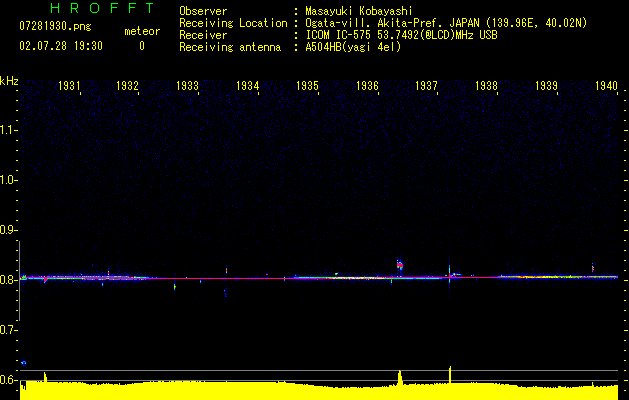Click the power peak spike after 1936
The image size is (629, 400).
pos(400,378)
